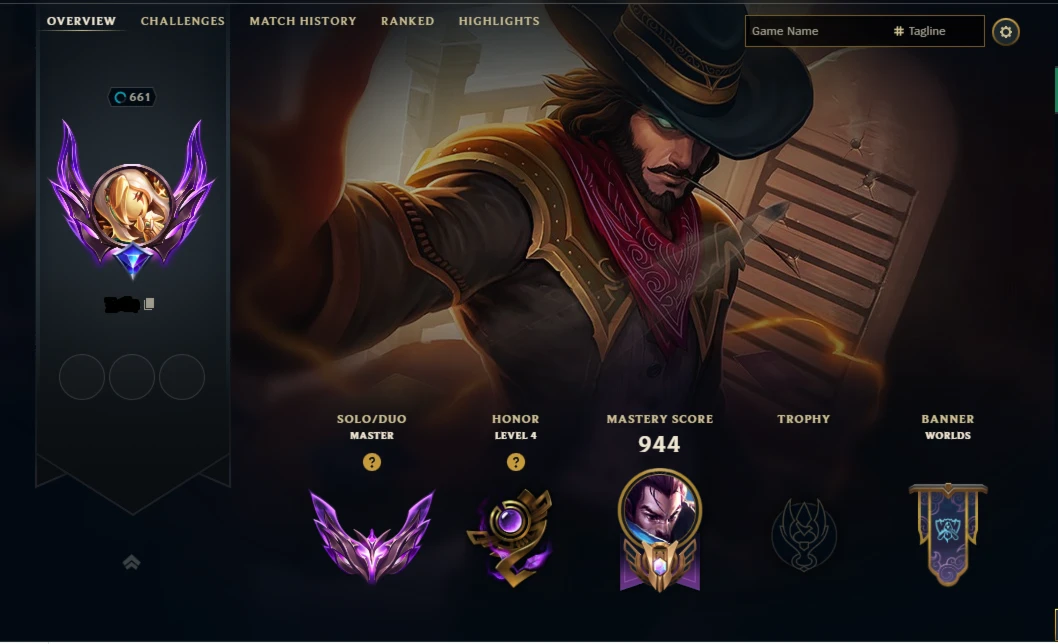
Task: Open the Worlds banner icon
Action: click(948, 534)
